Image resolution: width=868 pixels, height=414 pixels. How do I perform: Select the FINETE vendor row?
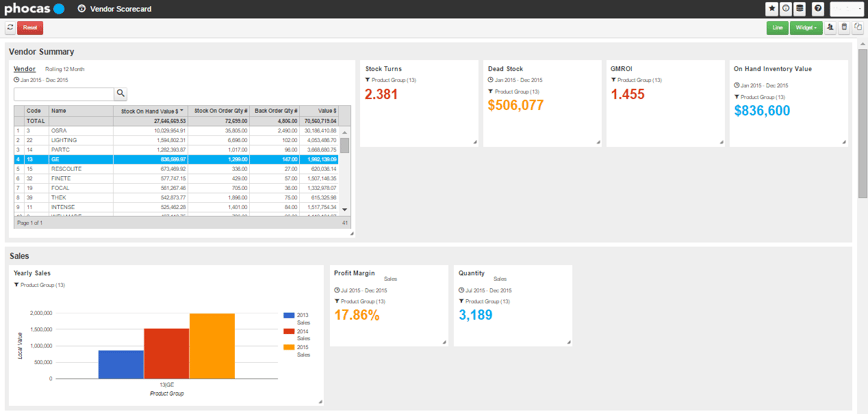point(175,179)
